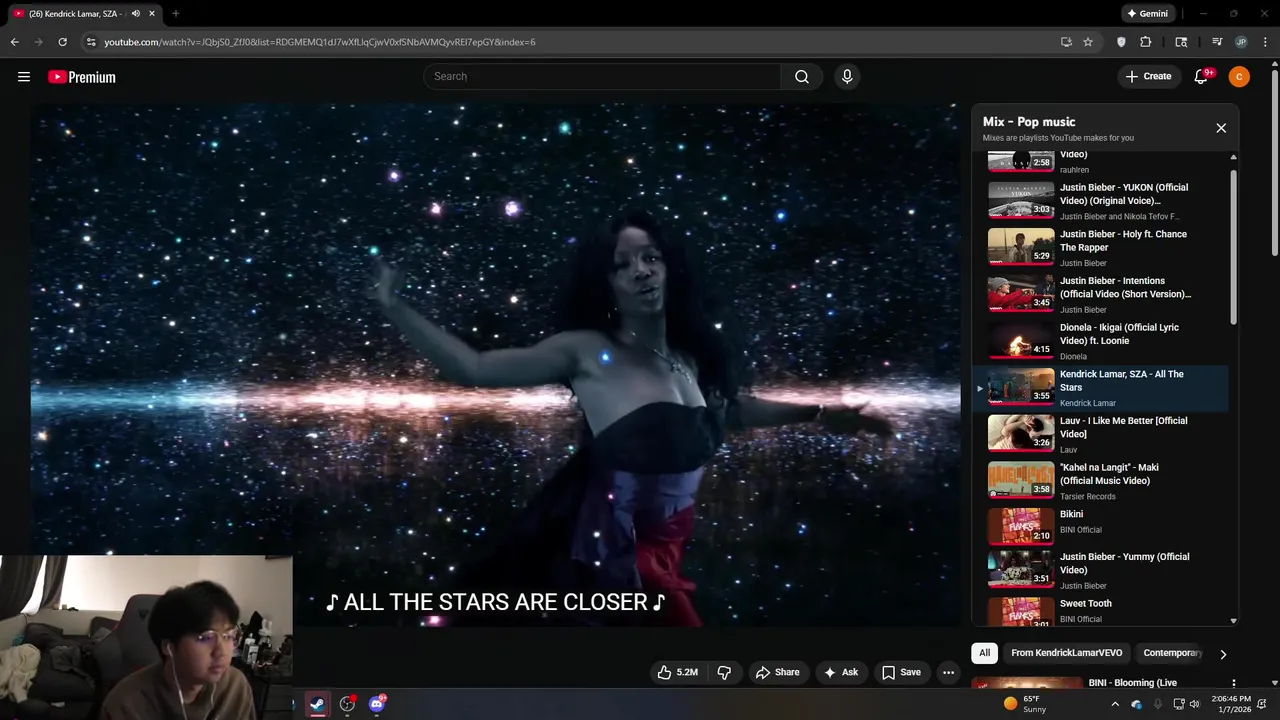This screenshot has width=1280, height=720.
Task: Open volume control in system tray
Action: pyautogui.click(x=1194, y=704)
